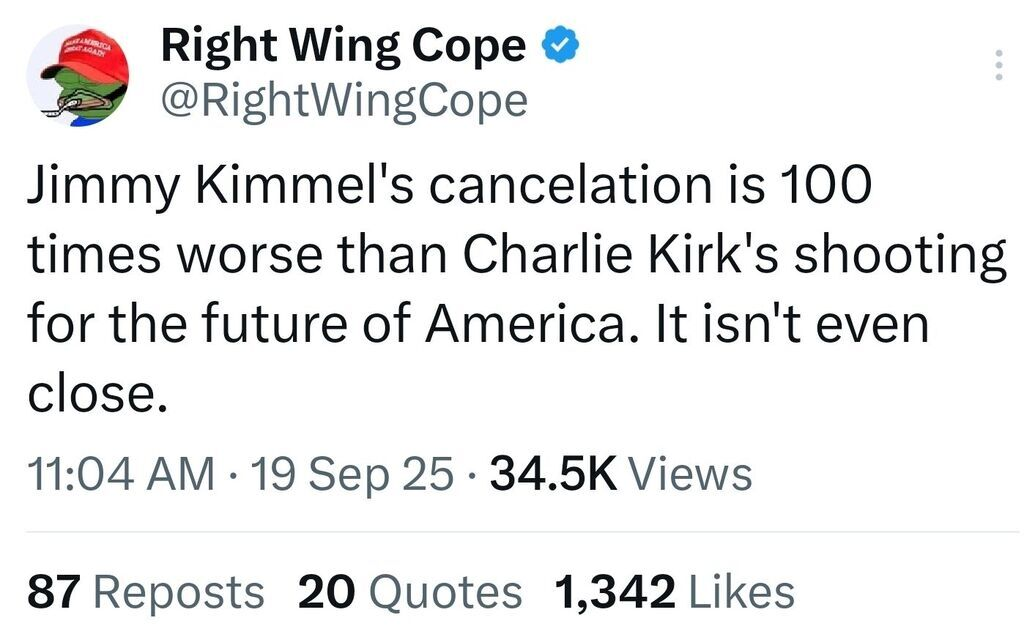Click the bold number 87
Image resolution: width=1024 pixels, height=626 pixels.
54,592
